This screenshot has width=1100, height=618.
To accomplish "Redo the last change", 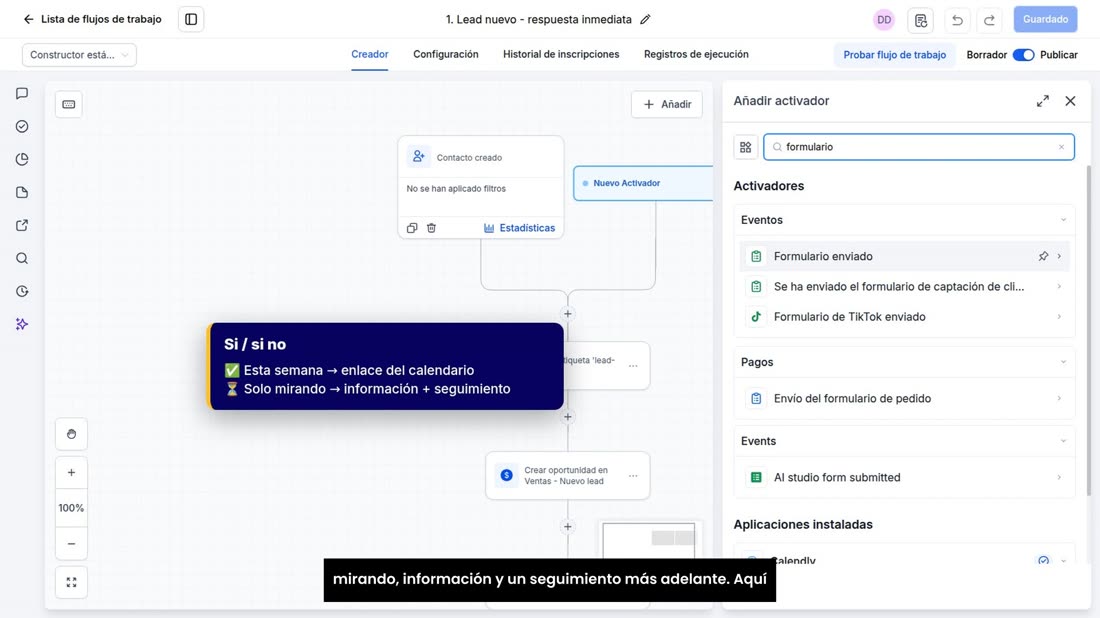I will click(989, 20).
